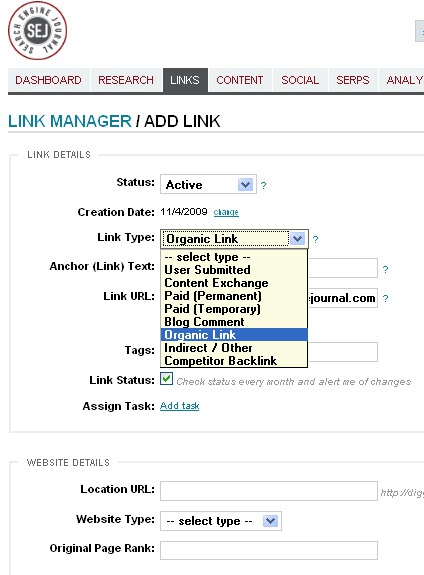Switch to the Content tab
The height and width of the screenshot is (575, 424).
[240, 80]
